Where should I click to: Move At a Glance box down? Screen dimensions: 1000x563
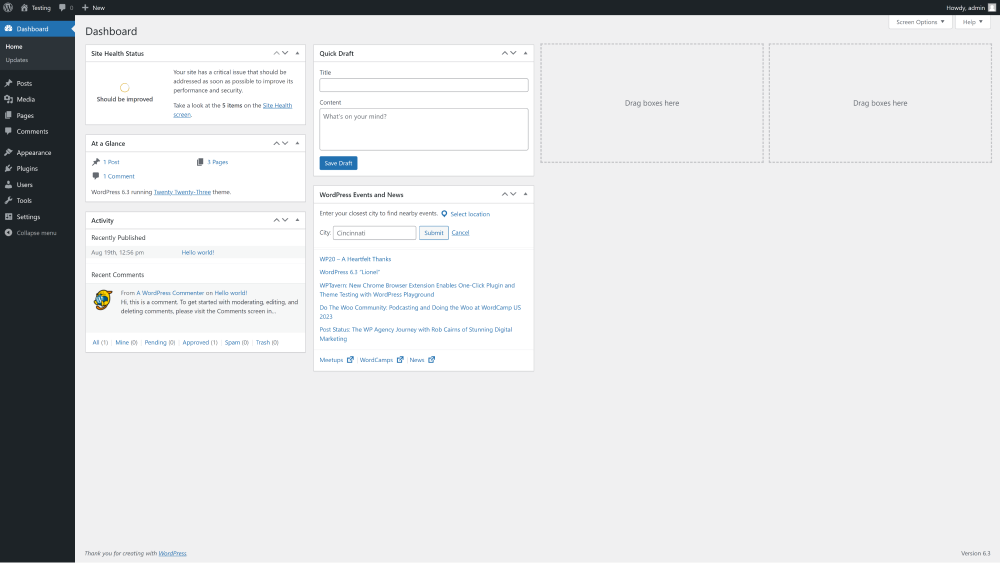coord(285,143)
